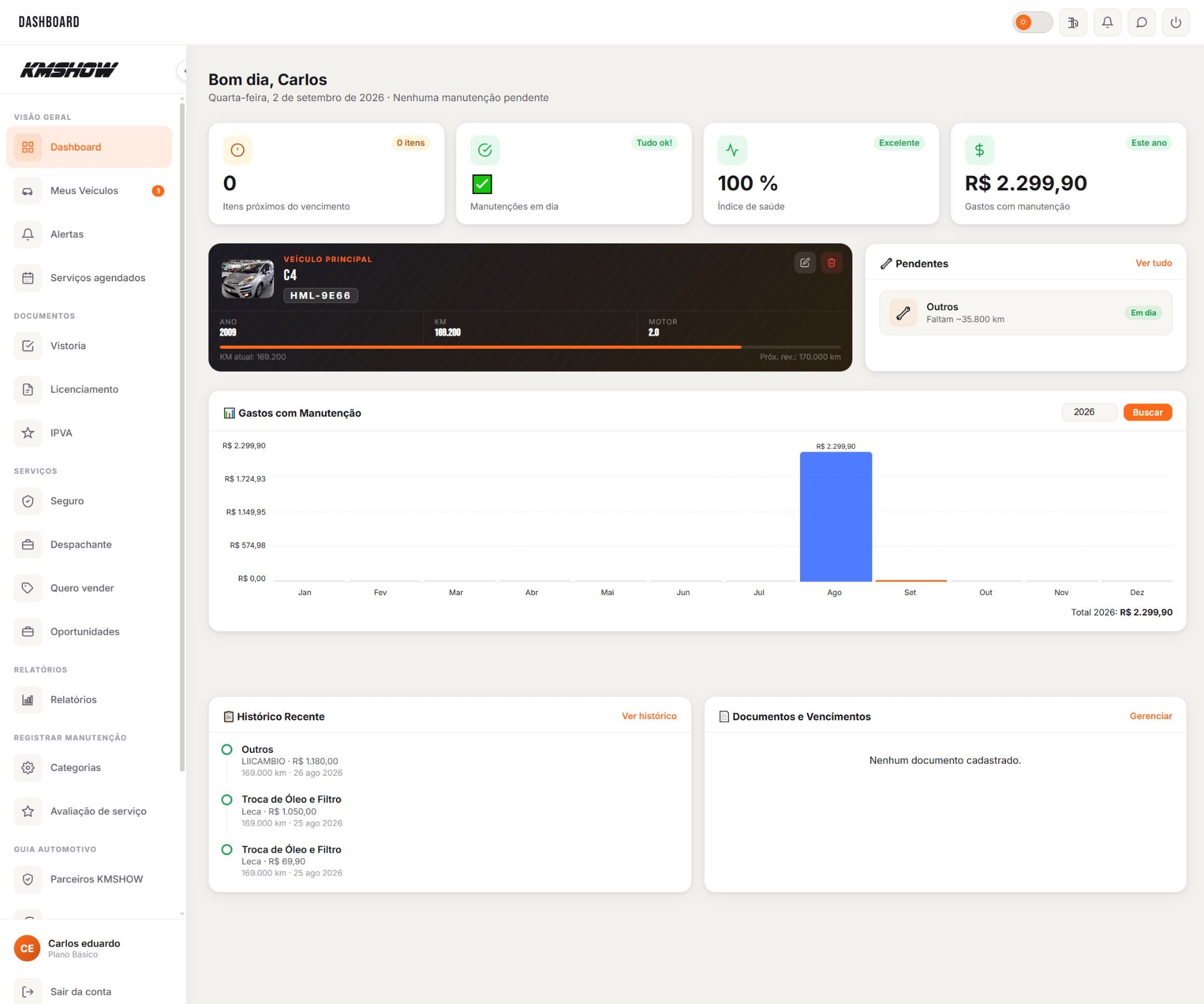Collapse the sidebar with the chevron

pyautogui.click(x=182, y=71)
